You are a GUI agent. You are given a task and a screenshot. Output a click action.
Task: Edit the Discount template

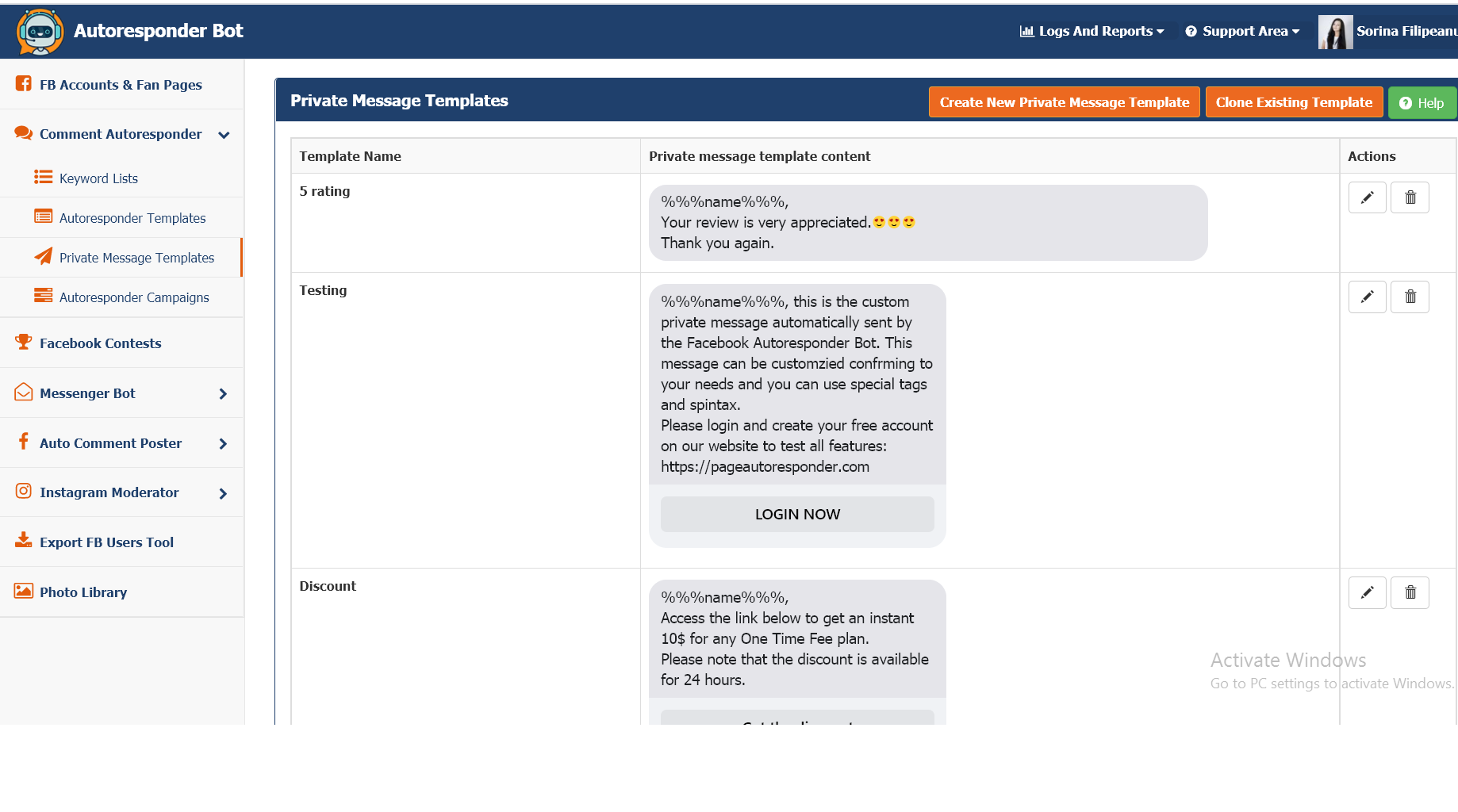pos(1367,592)
